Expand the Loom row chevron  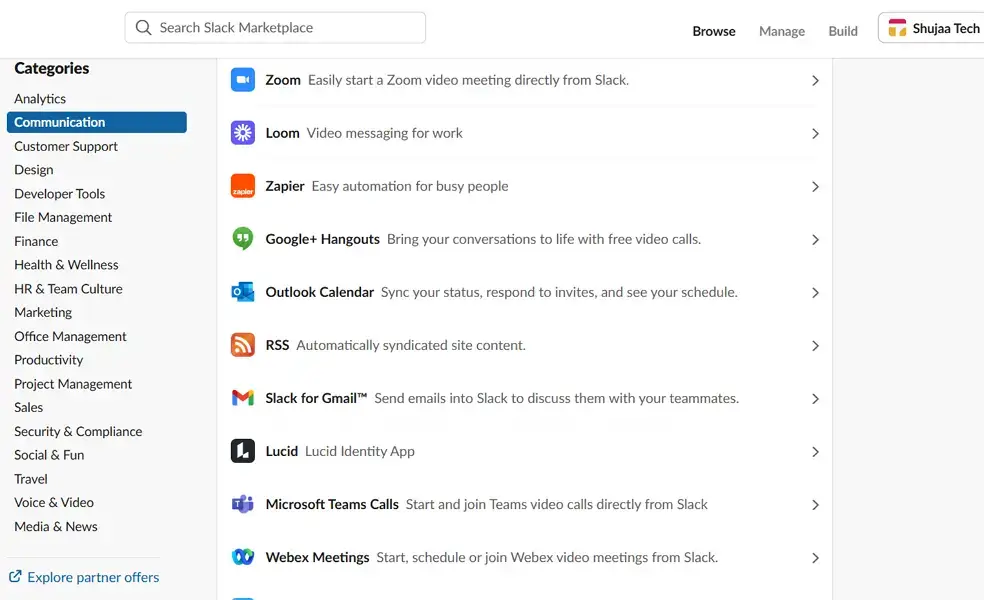[815, 134]
